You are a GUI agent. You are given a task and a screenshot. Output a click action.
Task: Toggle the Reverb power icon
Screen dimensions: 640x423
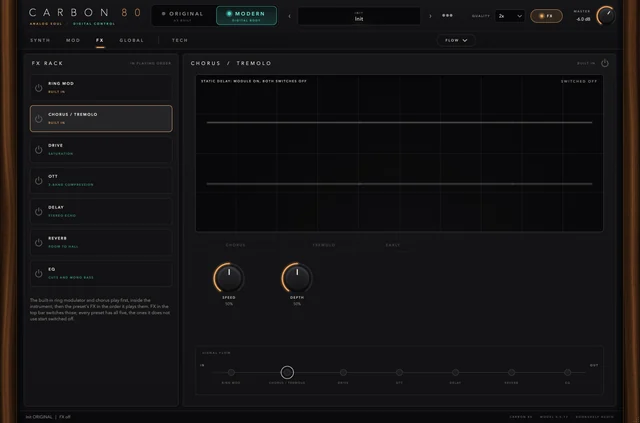(x=38, y=243)
